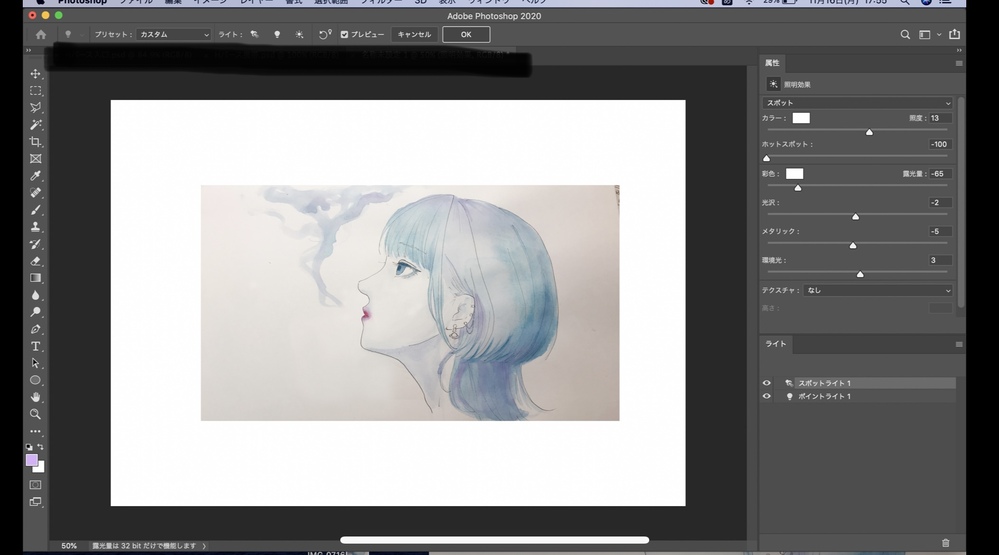Add new point light from options bar

(x=277, y=34)
